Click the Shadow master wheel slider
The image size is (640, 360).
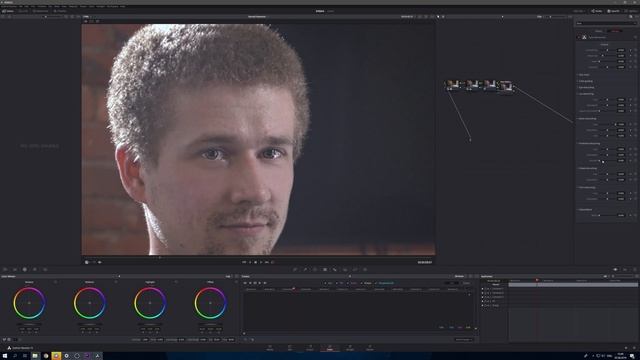(29, 324)
